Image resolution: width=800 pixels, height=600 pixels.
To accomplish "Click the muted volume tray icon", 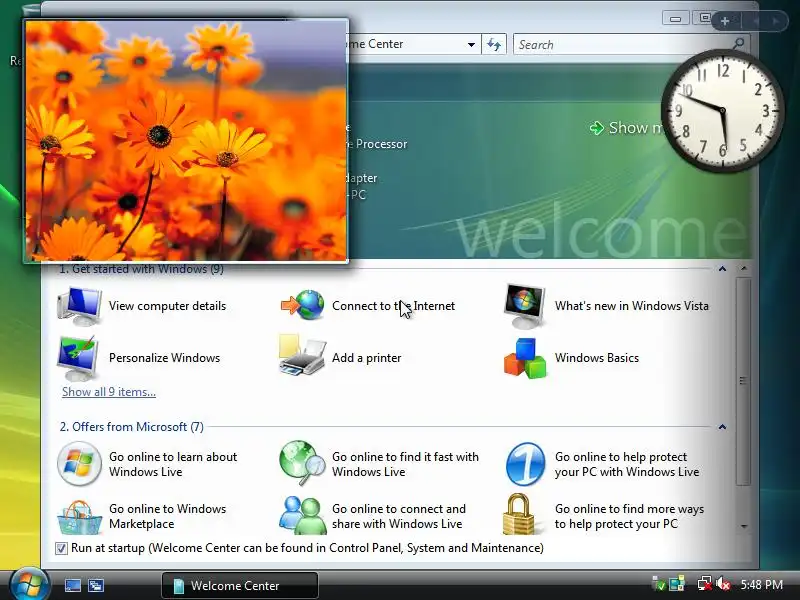I will pyautogui.click(x=723, y=584).
